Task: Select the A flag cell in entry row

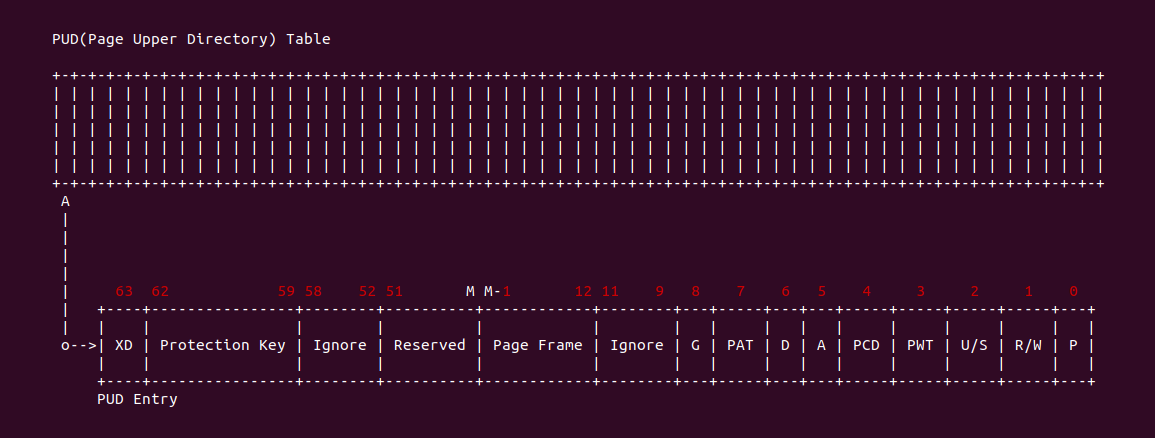Action: point(821,345)
